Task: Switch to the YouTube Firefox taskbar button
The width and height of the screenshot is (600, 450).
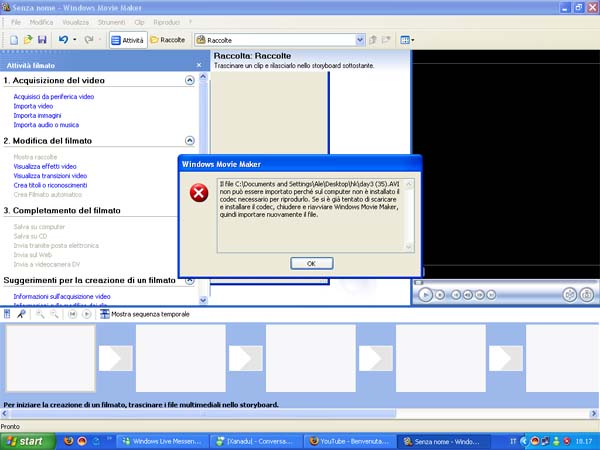Action: pos(349,441)
